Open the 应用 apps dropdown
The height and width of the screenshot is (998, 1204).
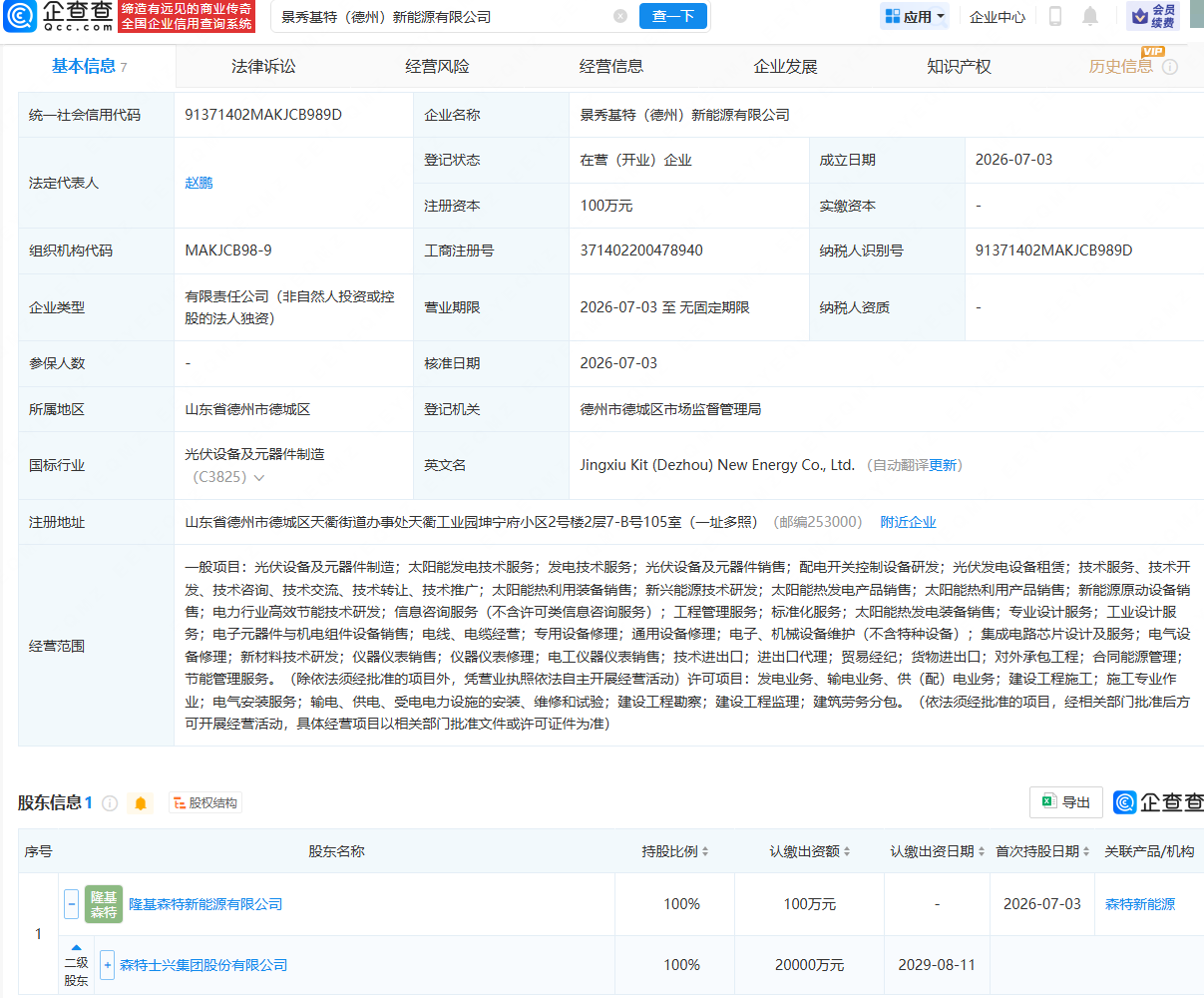click(916, 16)
